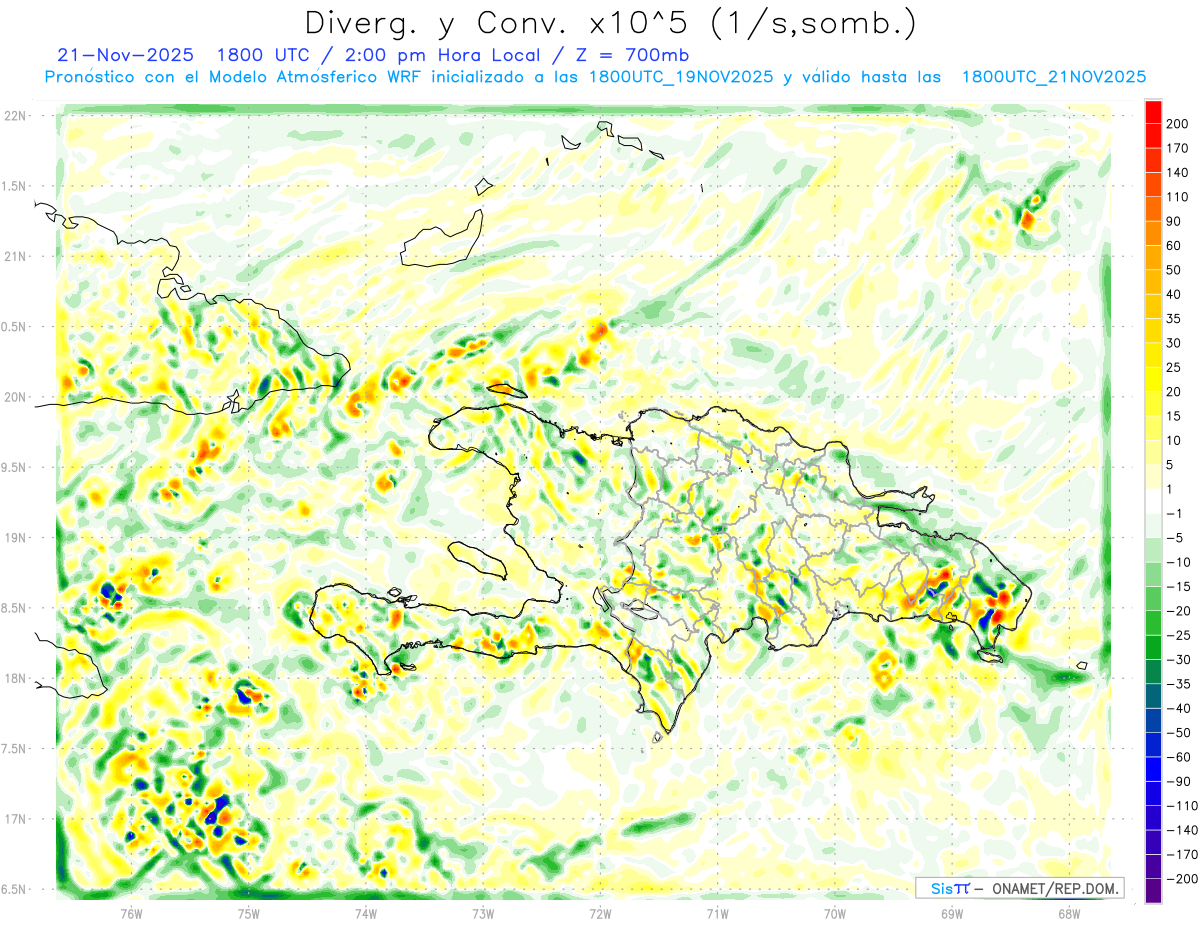1200x927 pixels.
Task: Select the "71W" longitude label
Action: (x=717, y=914)
